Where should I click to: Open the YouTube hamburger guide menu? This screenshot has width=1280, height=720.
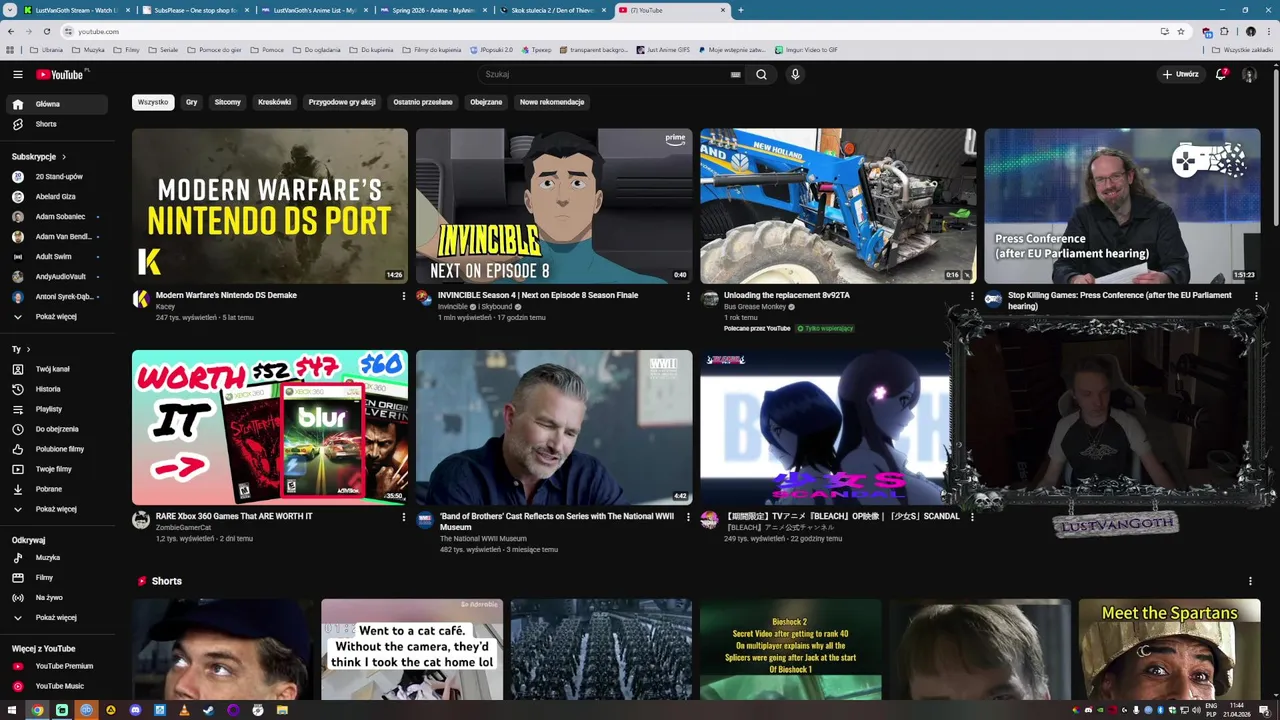tap(18, 74)
